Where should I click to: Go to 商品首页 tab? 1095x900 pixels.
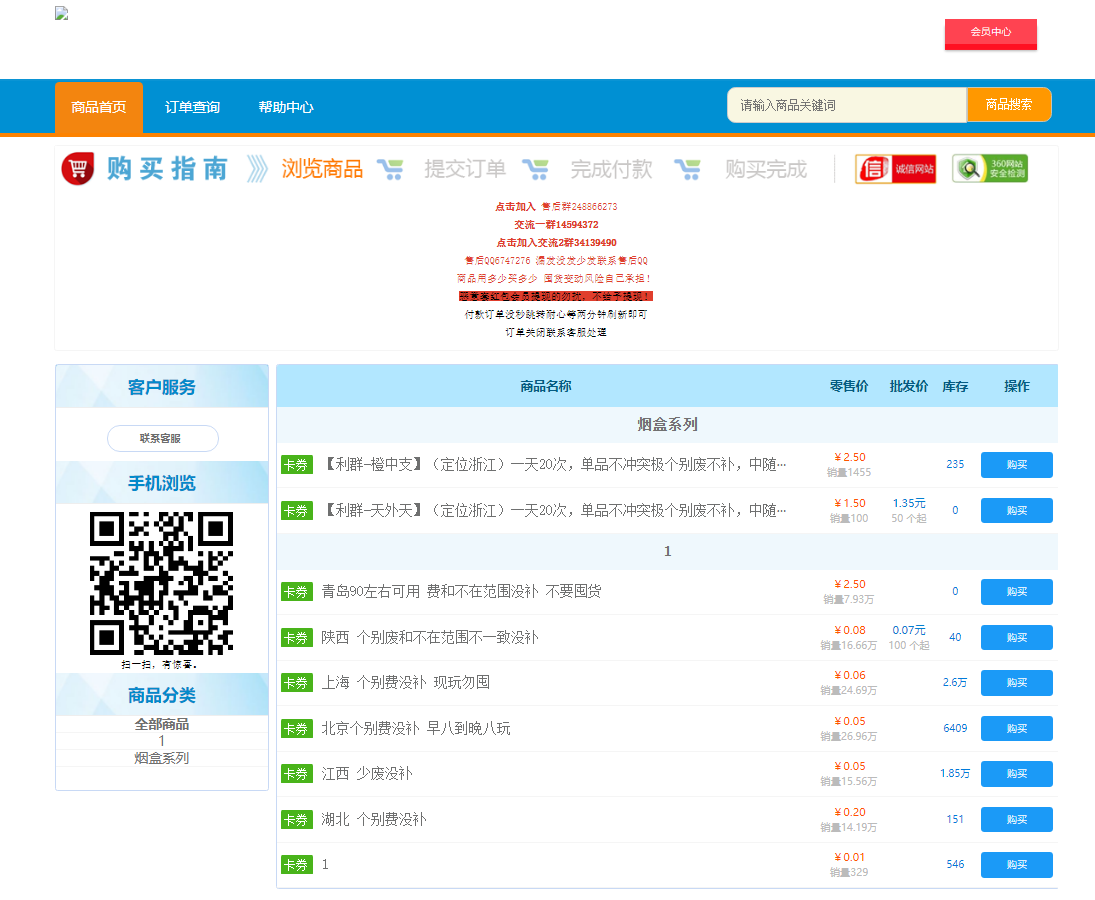(x=99, y=108)
